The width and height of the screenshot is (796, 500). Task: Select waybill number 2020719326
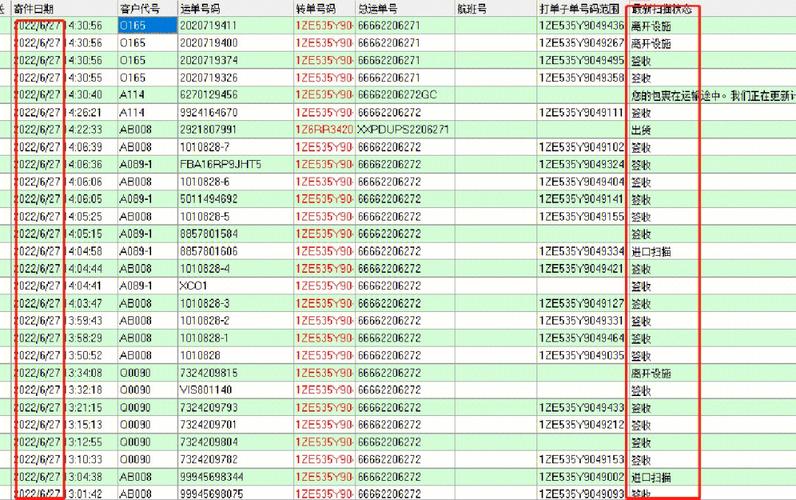pos(209,78)
